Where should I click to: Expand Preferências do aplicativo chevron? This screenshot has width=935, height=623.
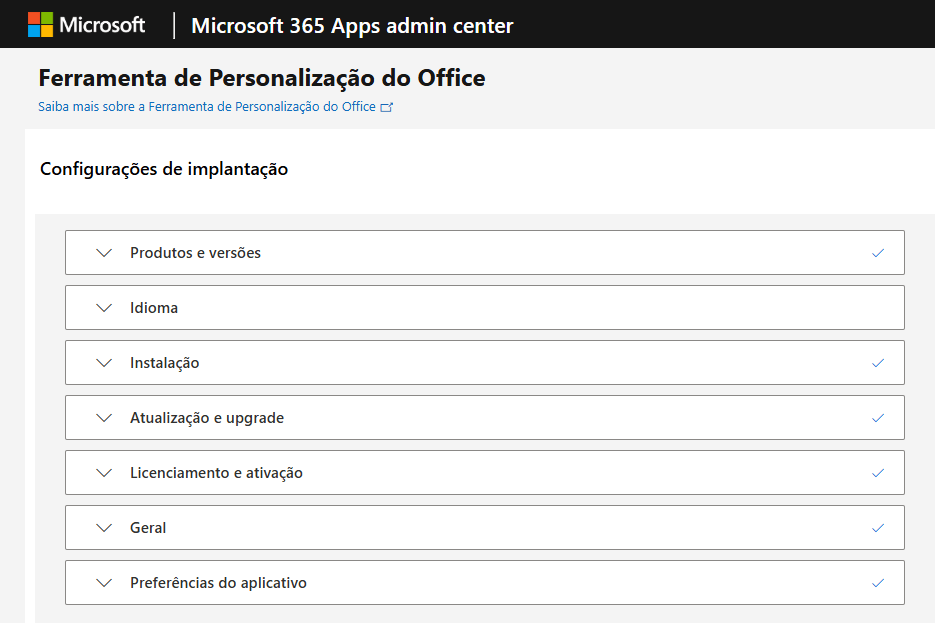(104, 582)
